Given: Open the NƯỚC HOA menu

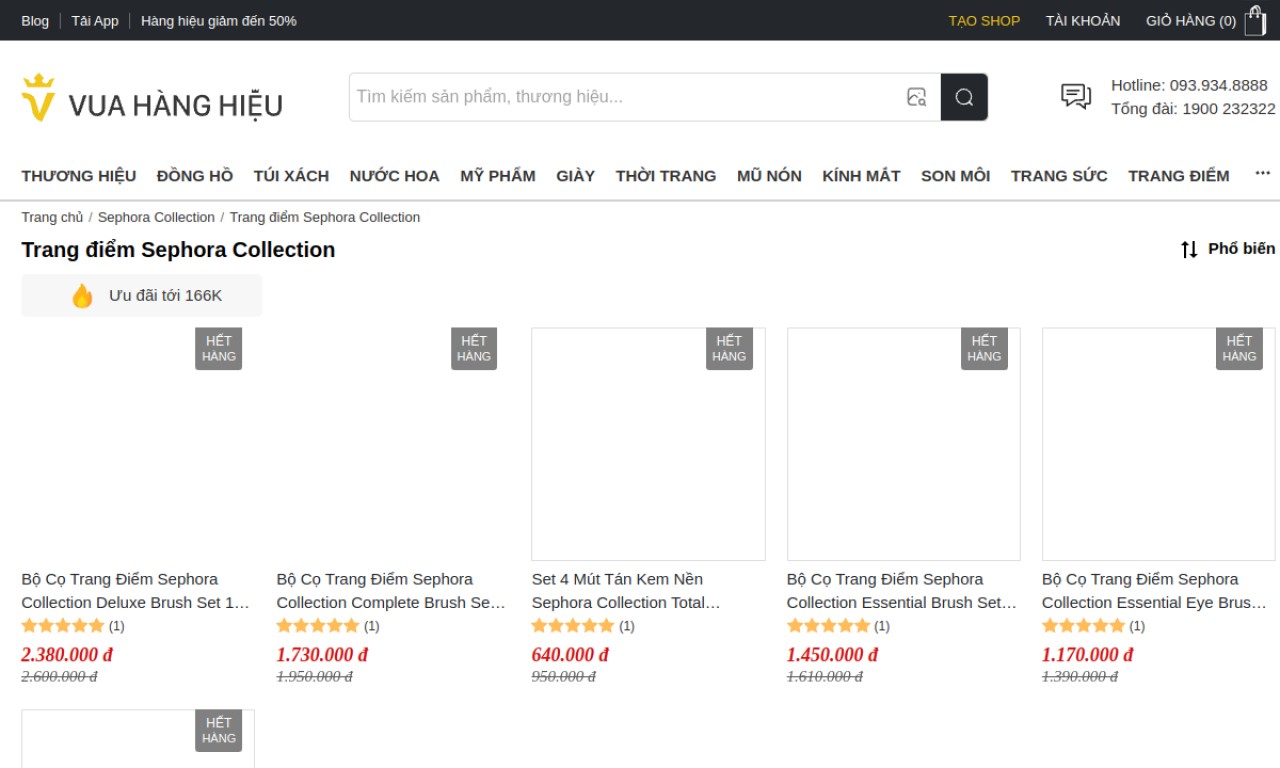Looking at the screenshot, I should (x=394, y=176).
